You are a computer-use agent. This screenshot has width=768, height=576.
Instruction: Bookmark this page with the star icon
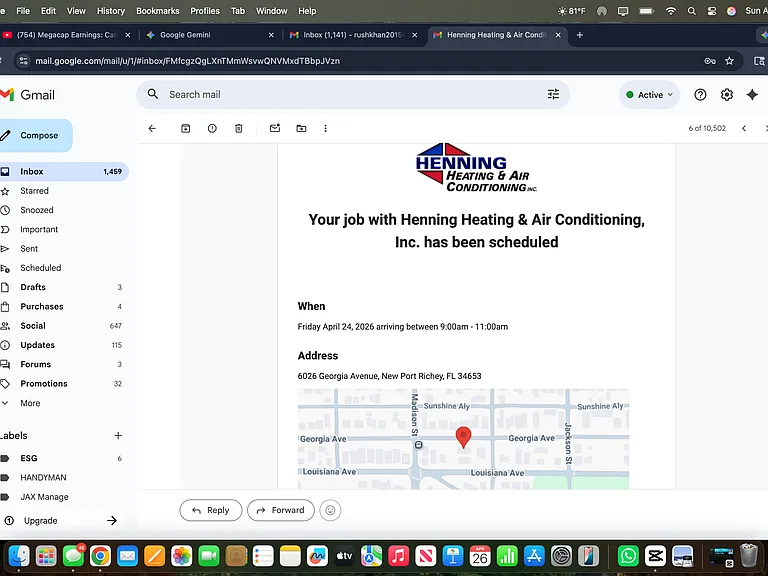point(729,61)
